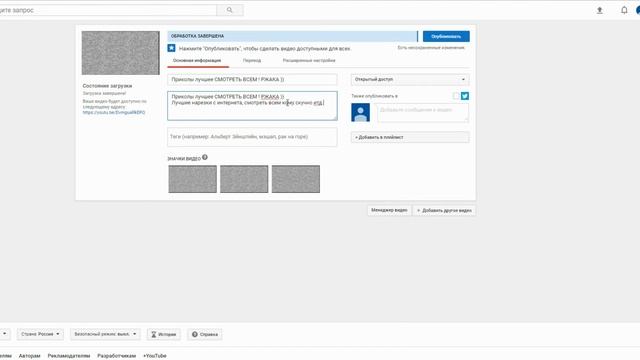640x360 pixels.
Task: Click the large video preview thumbnail
Action: tap(120, 53)
